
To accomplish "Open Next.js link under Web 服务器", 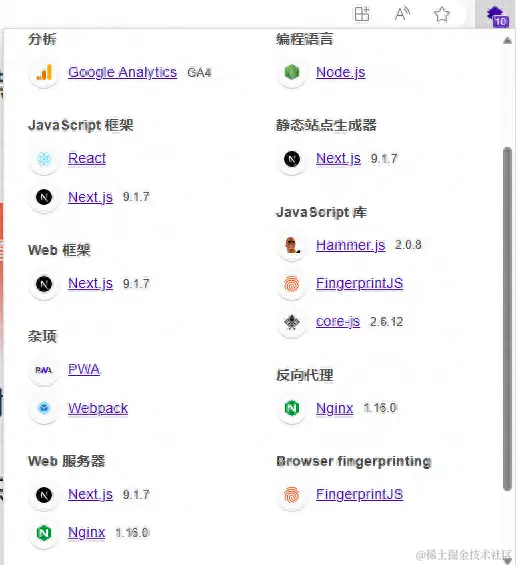I will [x=90, y=494].
